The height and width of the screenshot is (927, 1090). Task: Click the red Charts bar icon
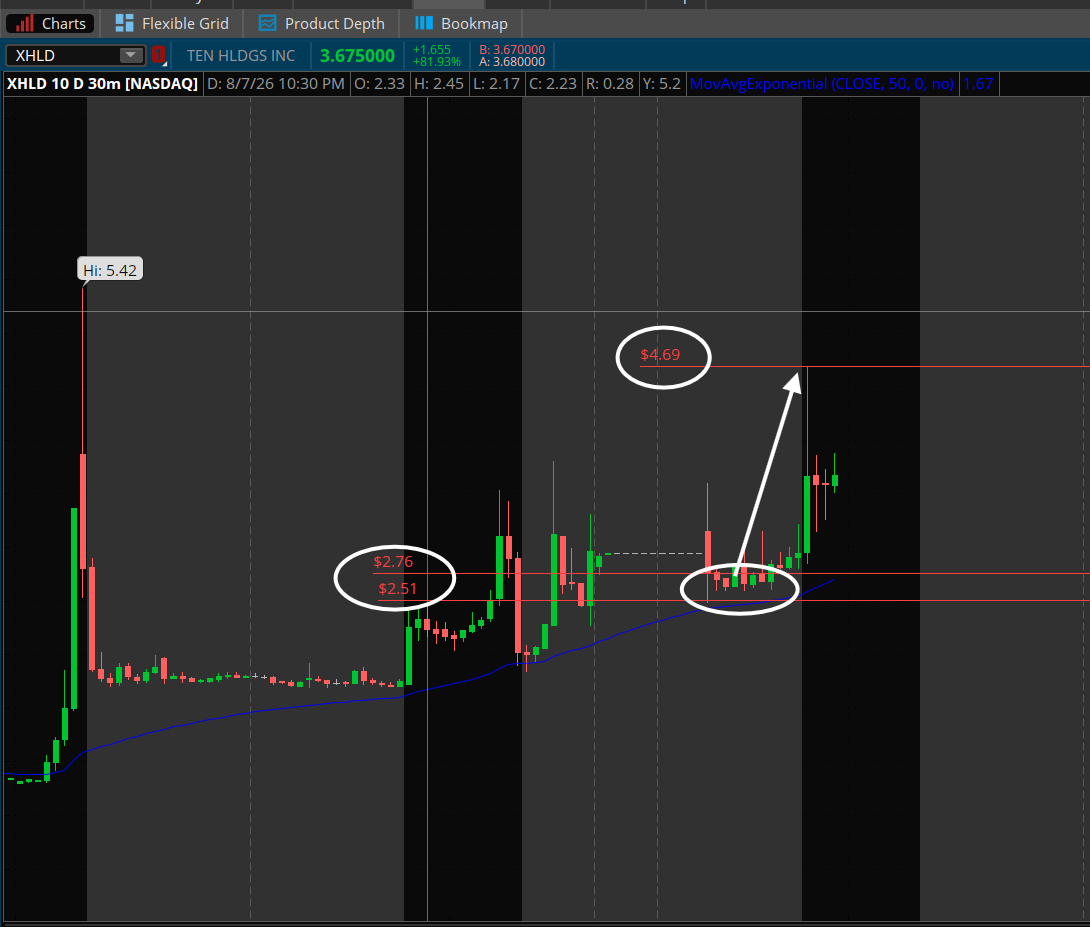click(x=24, y=24)
